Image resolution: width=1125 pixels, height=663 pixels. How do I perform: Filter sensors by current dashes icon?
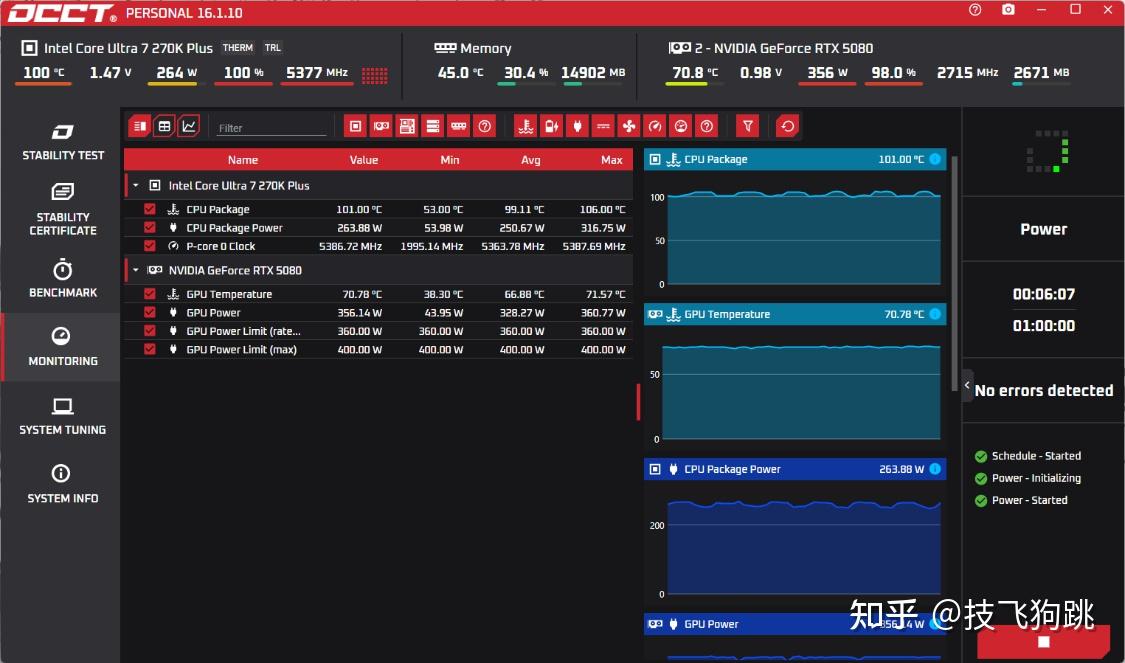coord(603,126)
